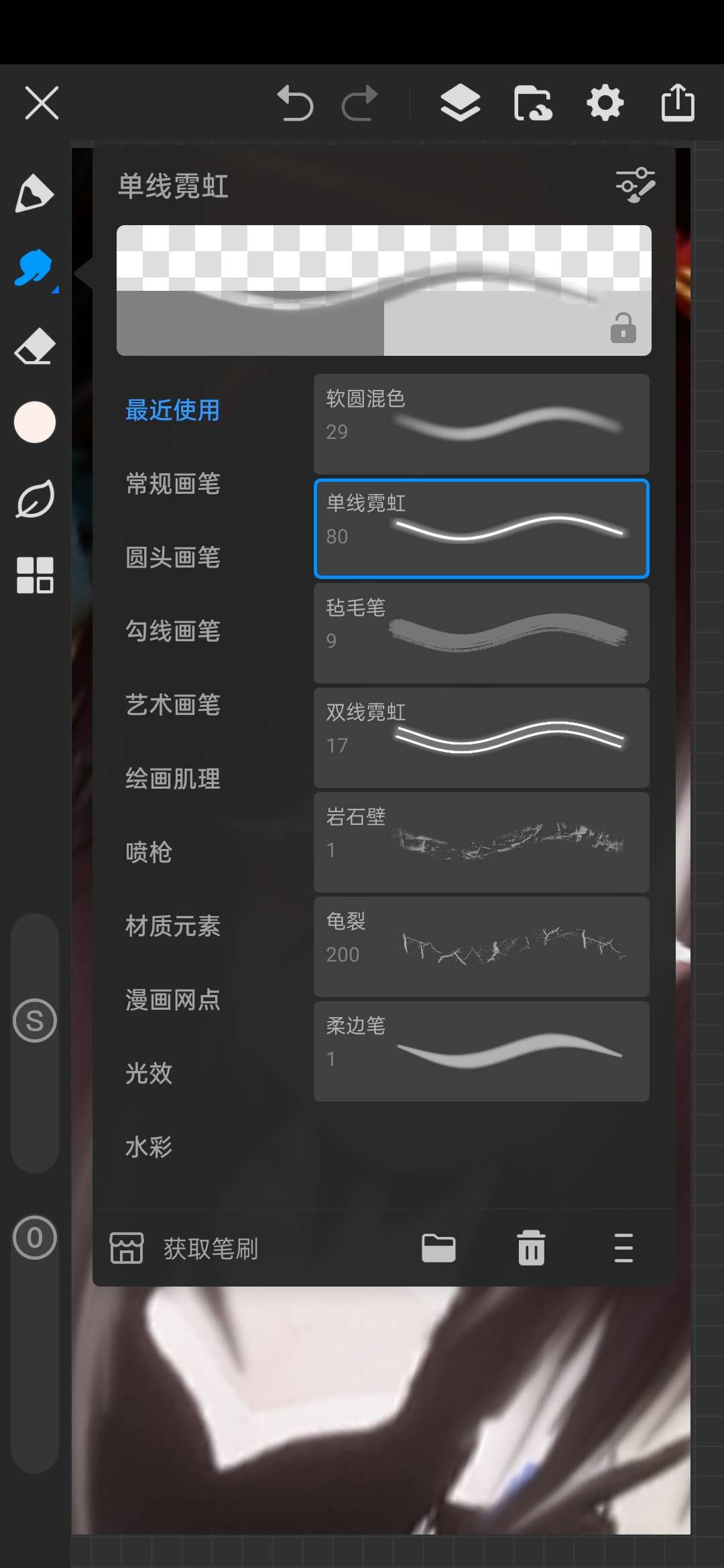
Task: Open the current color swatch
Action: [x=34, y=422]
